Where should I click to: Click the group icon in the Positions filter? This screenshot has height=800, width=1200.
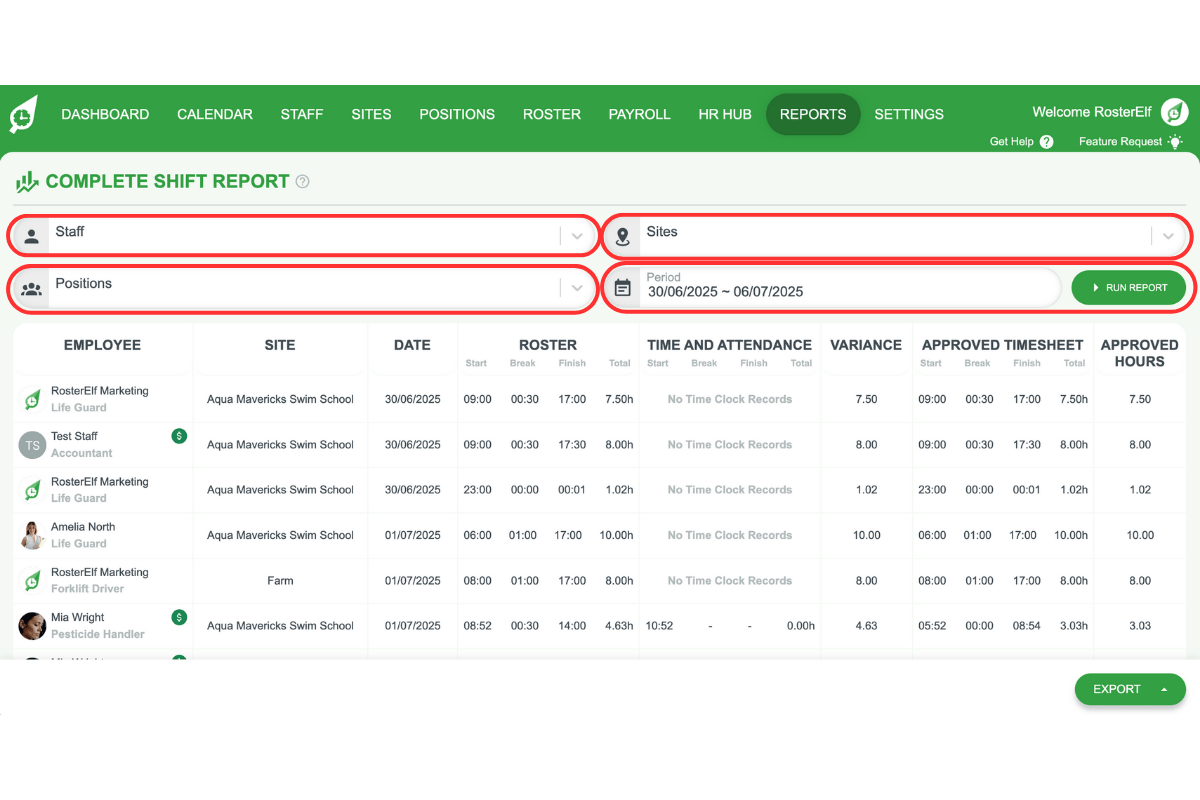[x=30, y=288]
